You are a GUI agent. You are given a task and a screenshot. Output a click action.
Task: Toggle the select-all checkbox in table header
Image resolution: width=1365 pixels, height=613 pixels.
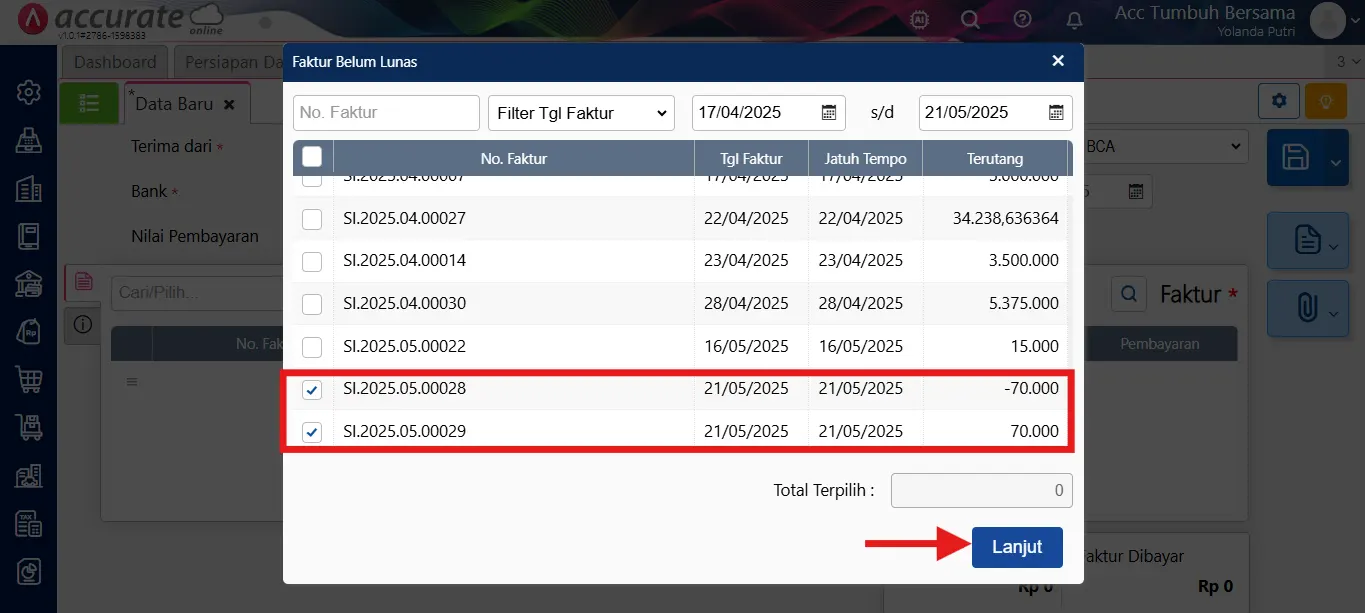point(312,157)
